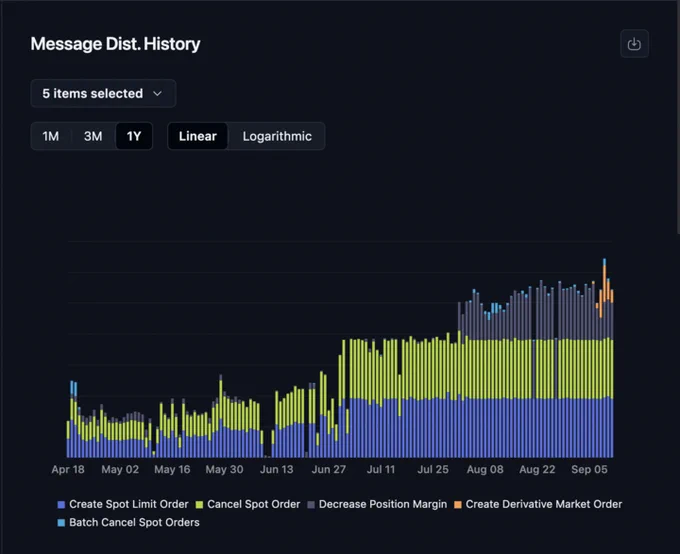Screen dimensions: 680x554
Task: Click the Apr 18 axis label
Action: click(x=68, y=469)
